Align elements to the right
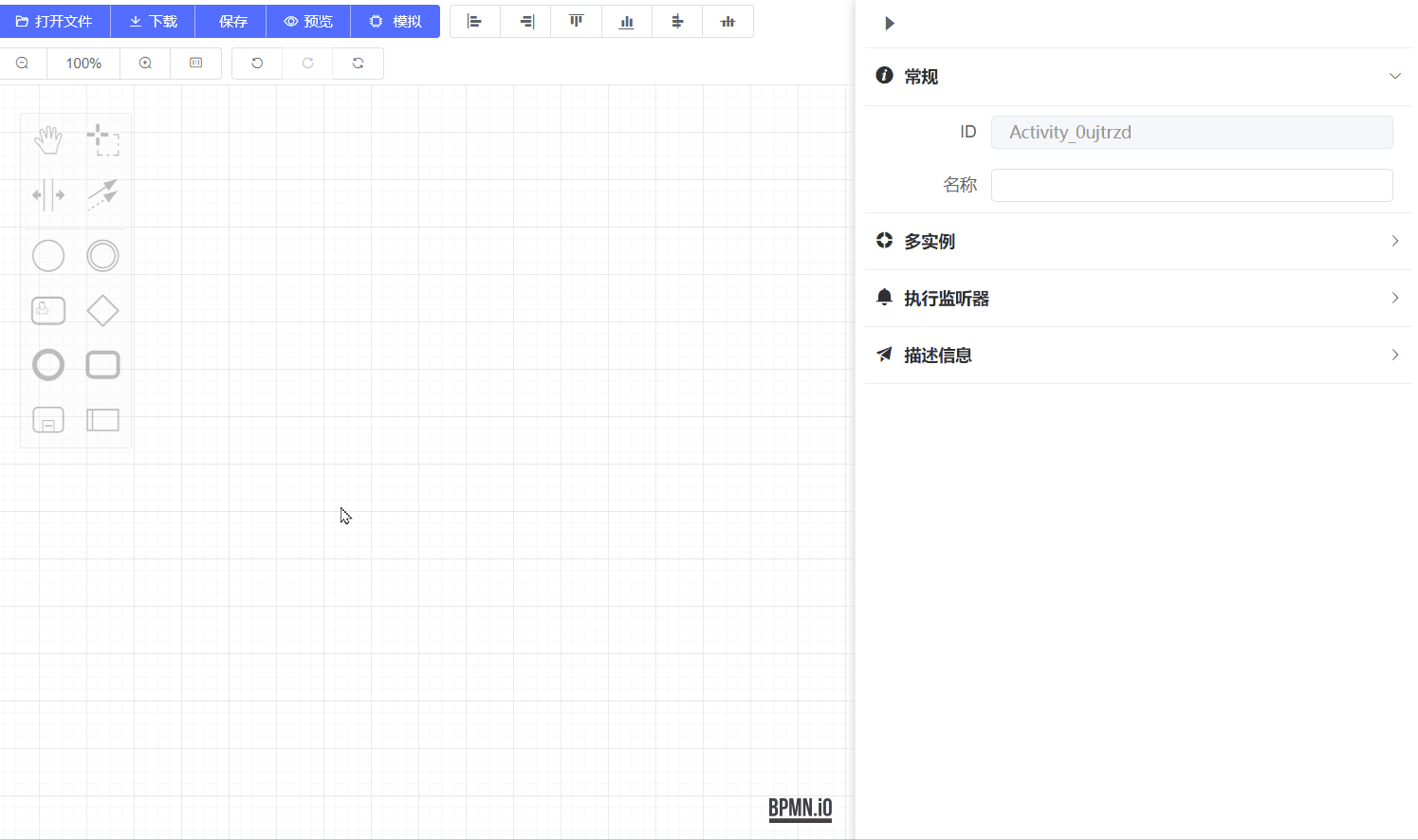Image resolution: width=1418 pixels, height=840 pixels. pos(526,21)
